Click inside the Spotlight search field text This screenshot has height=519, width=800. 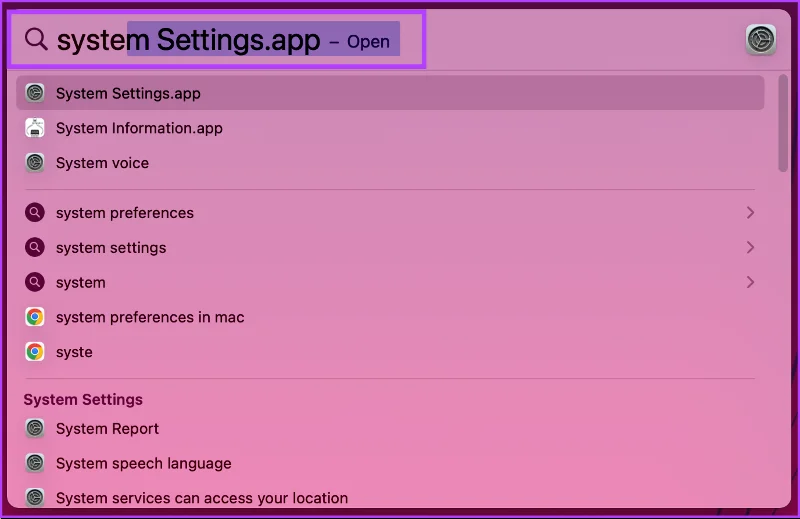click(x=188, y=40)
